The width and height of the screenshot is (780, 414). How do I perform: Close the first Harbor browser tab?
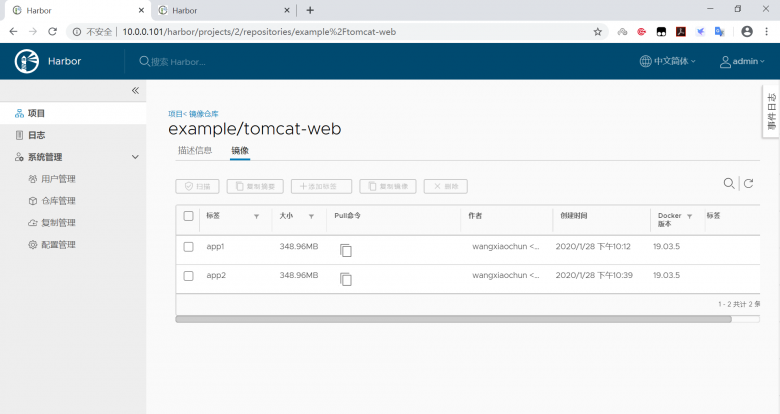coord(141,10)
